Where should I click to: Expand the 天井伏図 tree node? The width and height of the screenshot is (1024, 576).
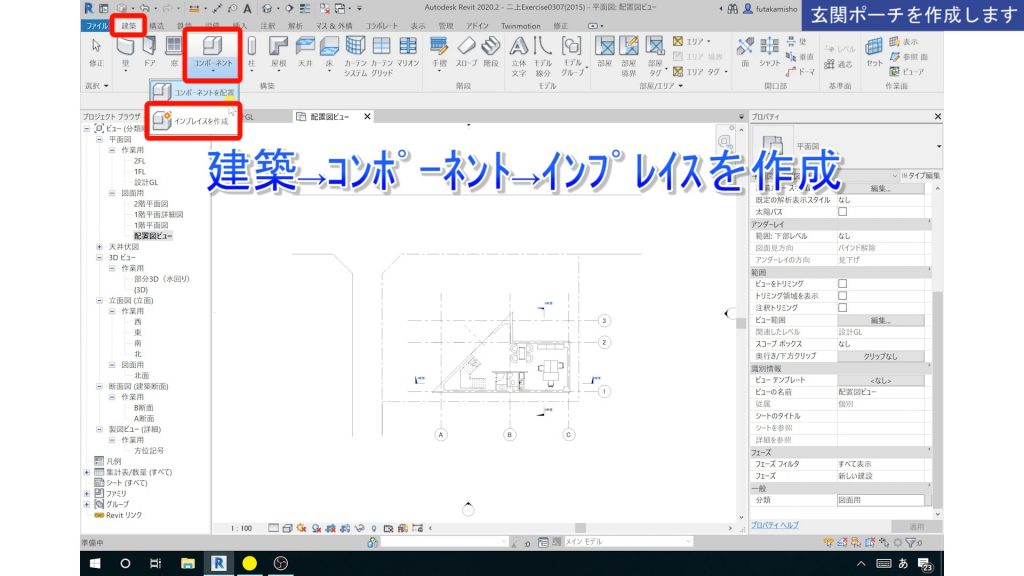[99, 246]
